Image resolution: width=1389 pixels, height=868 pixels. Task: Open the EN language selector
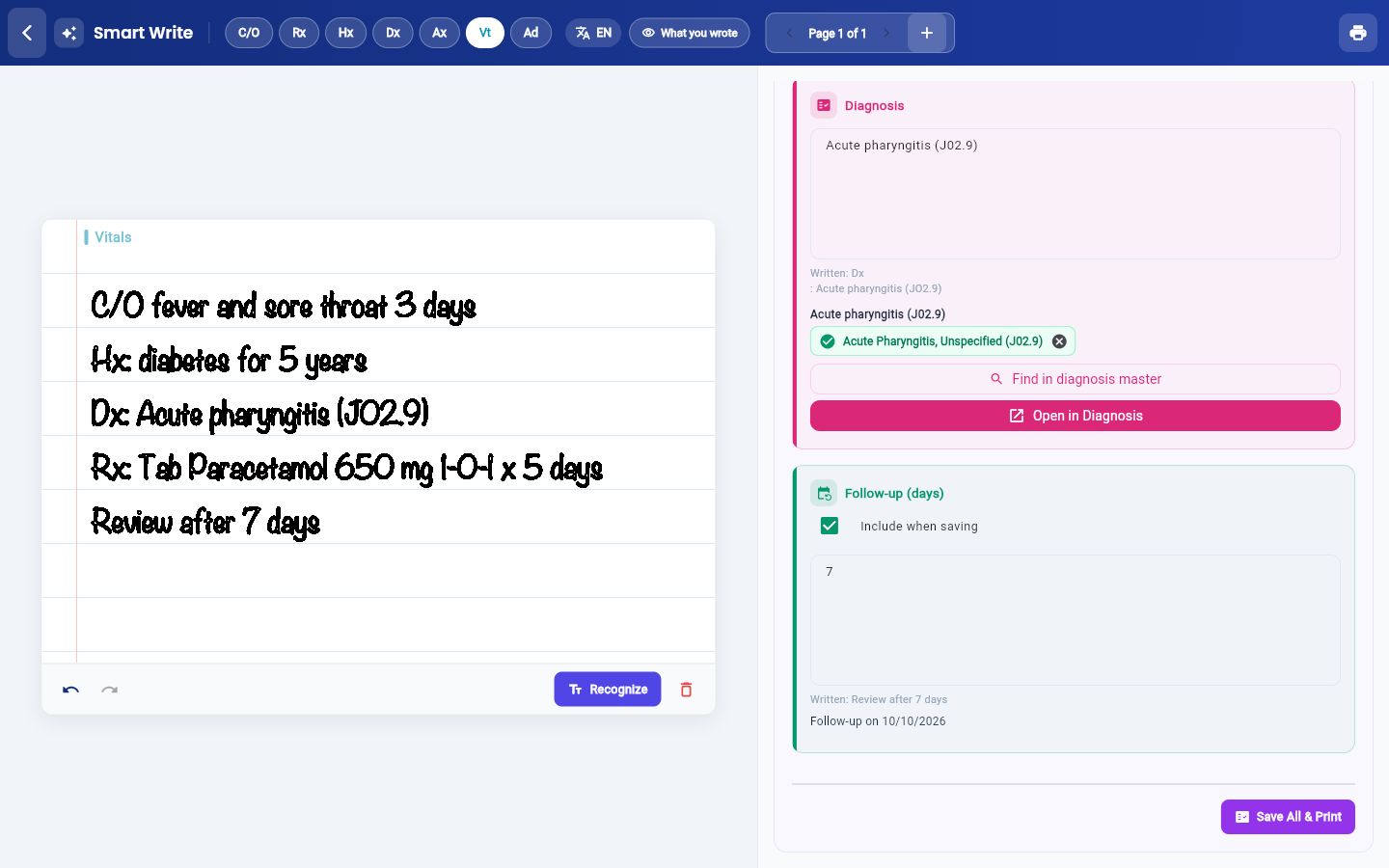click(593, 33)
